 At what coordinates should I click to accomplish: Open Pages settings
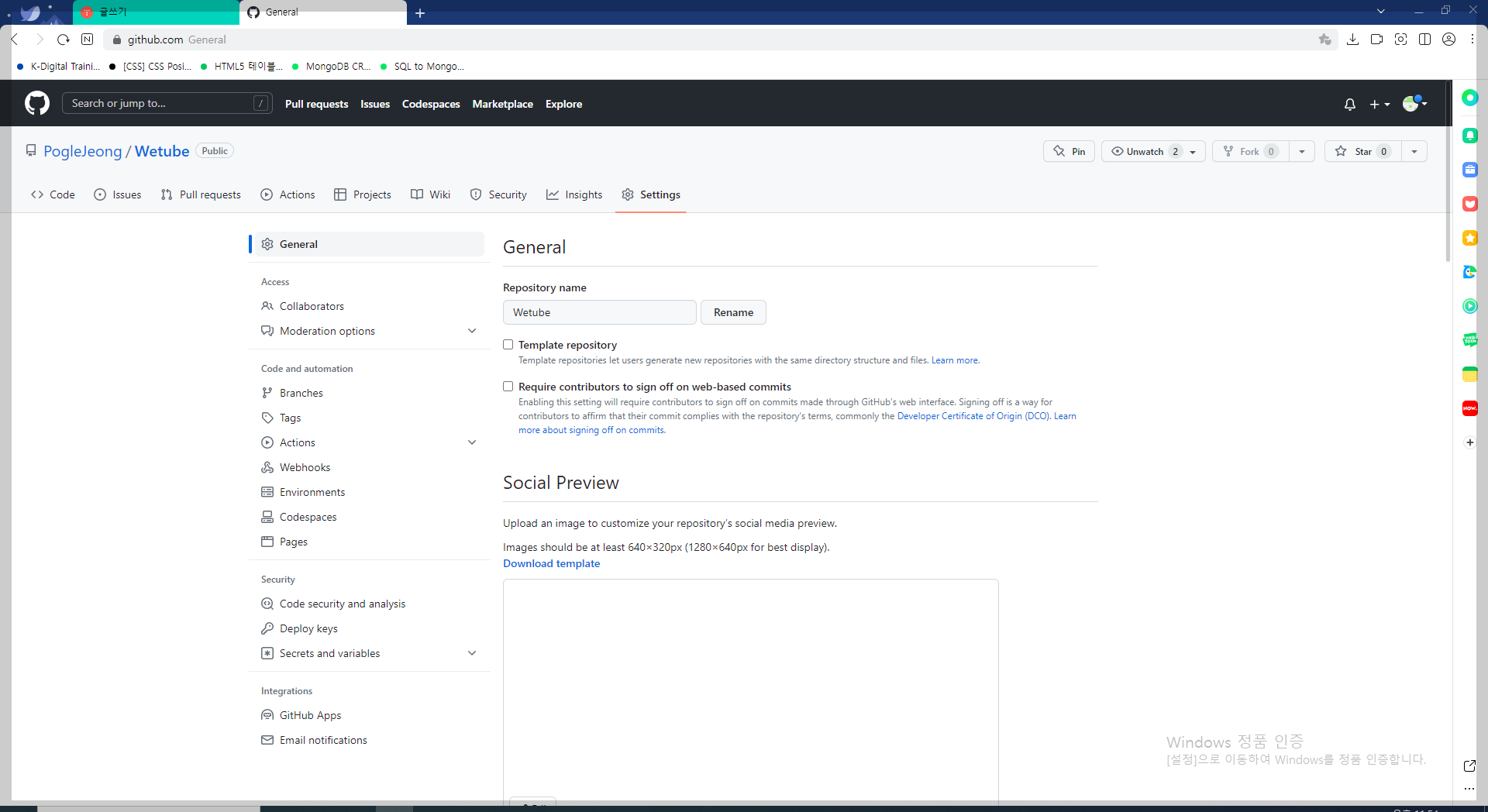click(370, 542)
